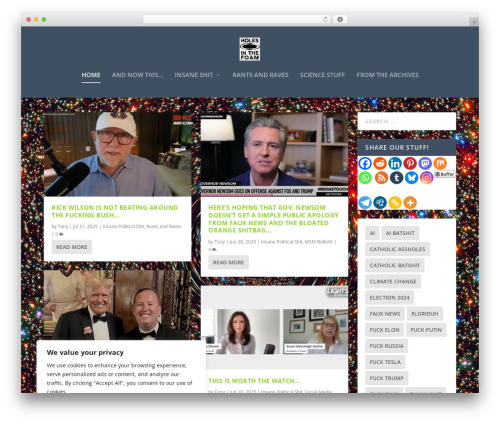This screenshot has width=500, height=423.
Task: Click the Instagram icon in the share widget
Action: pos(426,178)
